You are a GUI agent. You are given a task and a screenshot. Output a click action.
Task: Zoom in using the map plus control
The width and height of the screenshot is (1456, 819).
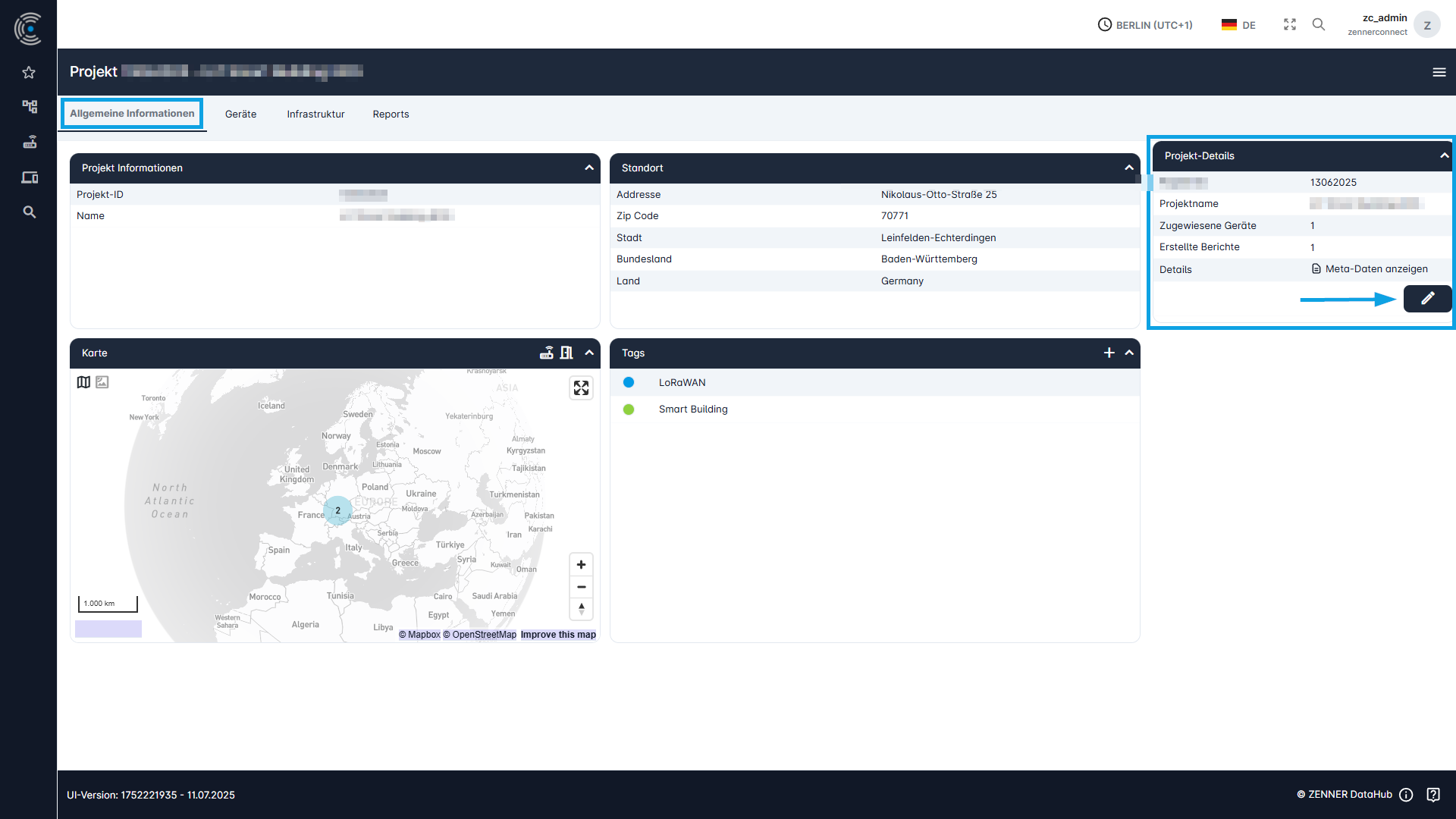point(582,564)
